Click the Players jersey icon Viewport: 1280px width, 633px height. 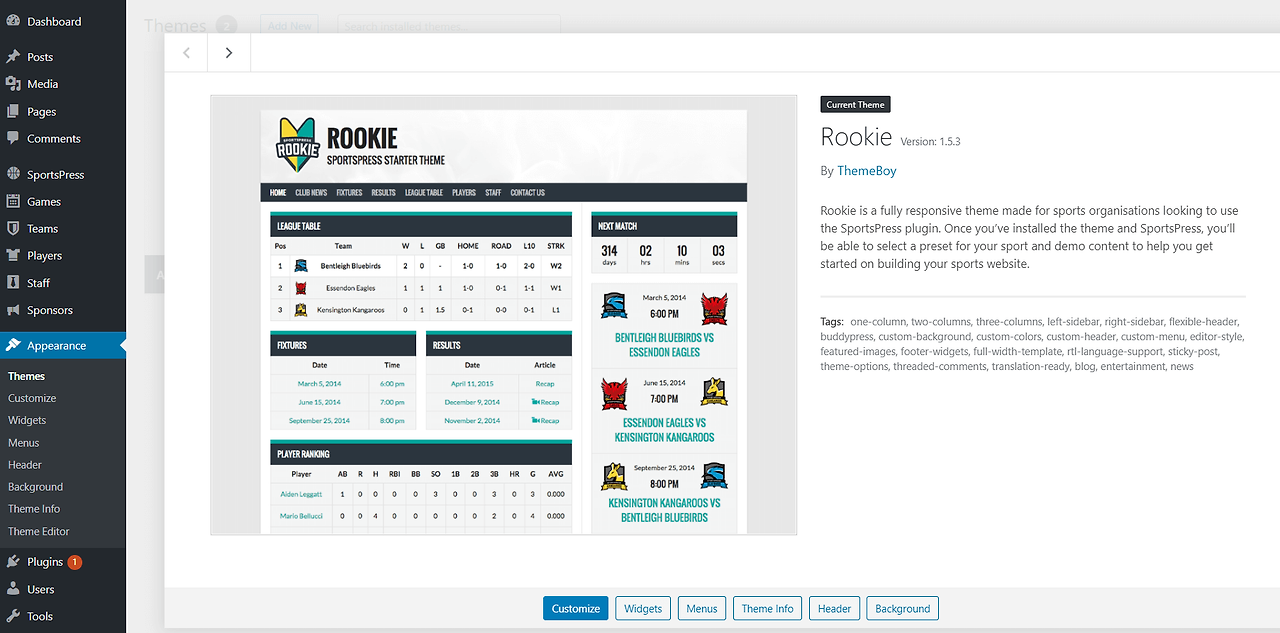13,255
